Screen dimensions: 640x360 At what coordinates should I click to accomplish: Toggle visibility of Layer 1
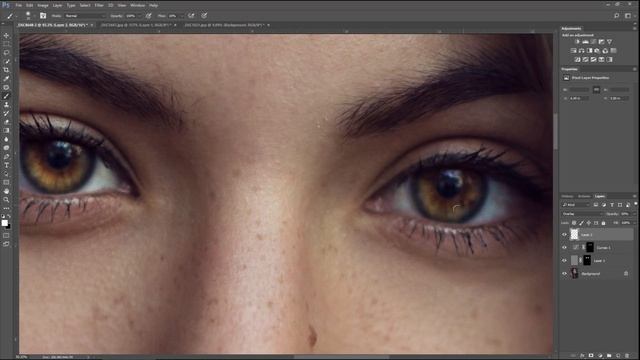click(x=564, y=260)
